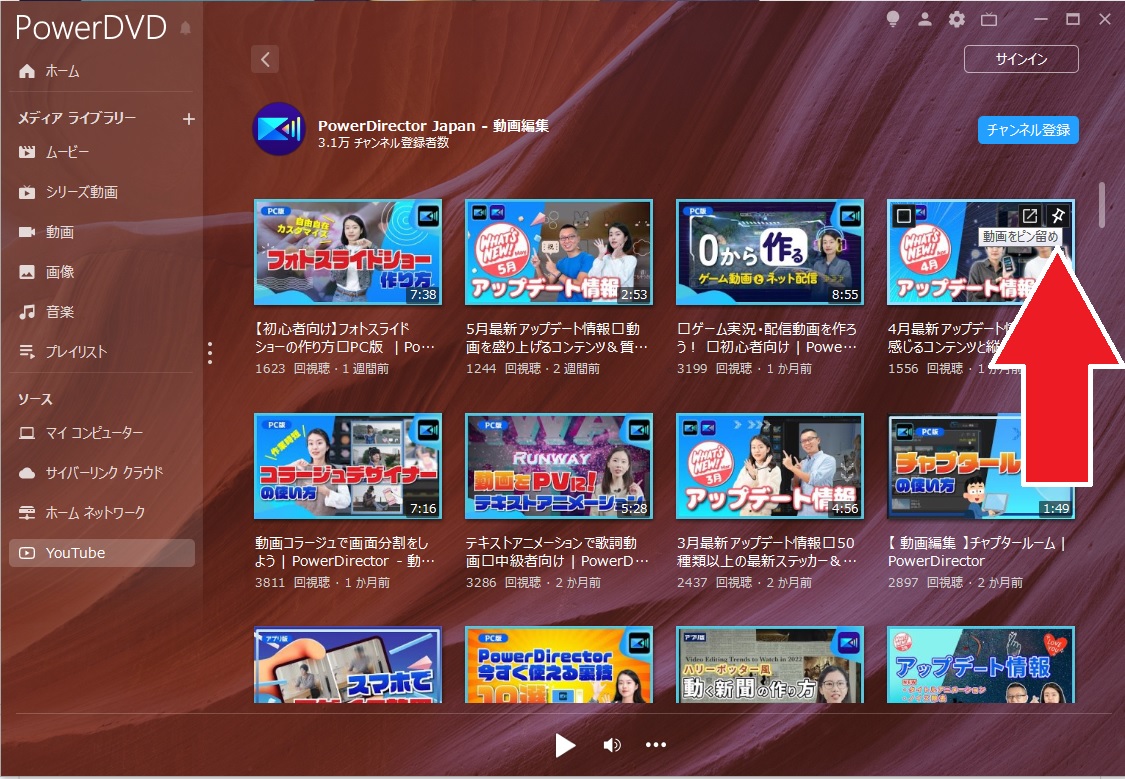Open title 動画コラージュで画面分割をしよう
Image resolution: width=1125 pixels, height=779 pixels.
[345, 552]
